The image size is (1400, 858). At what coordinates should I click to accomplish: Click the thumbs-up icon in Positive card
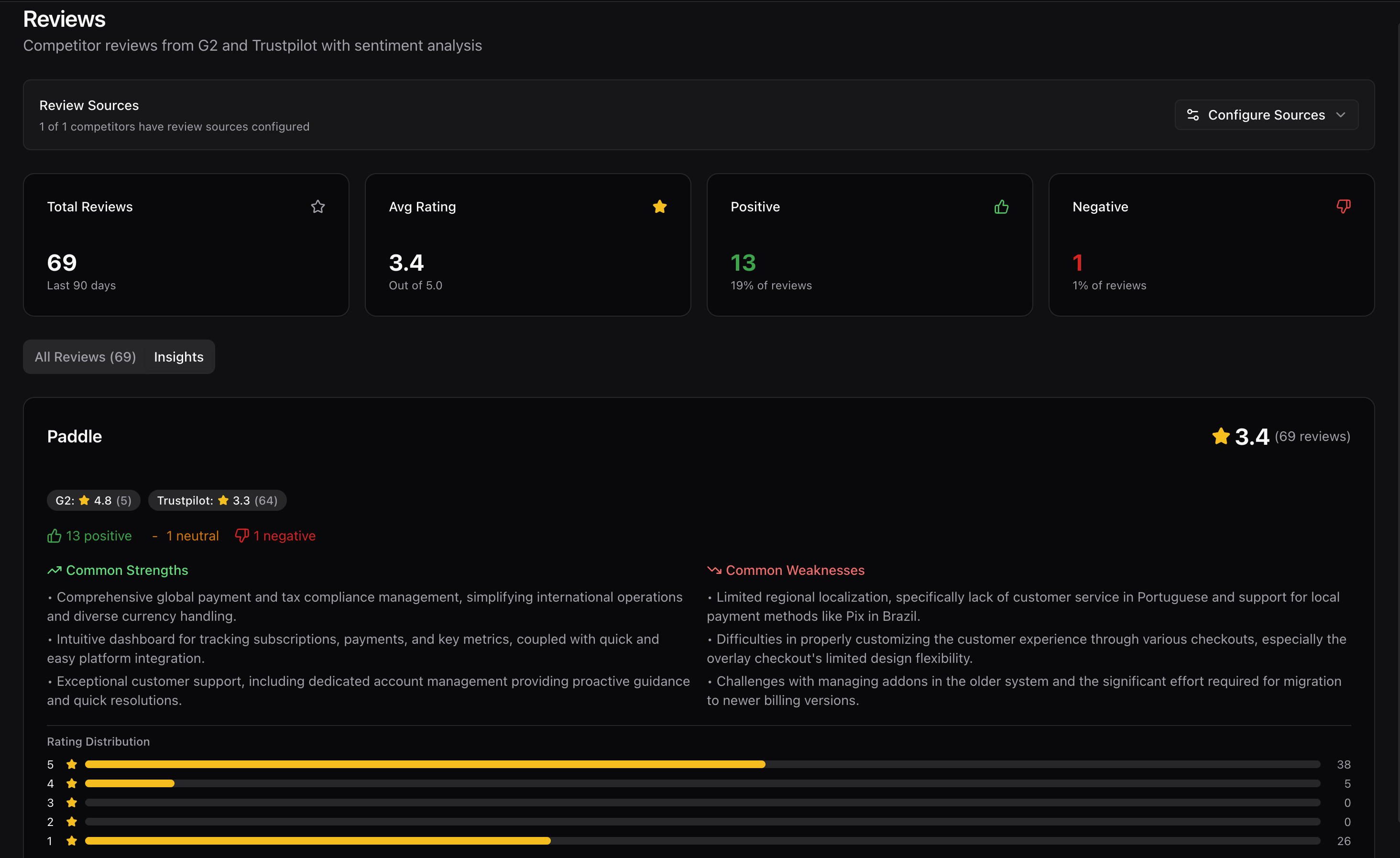(1001, 207)
